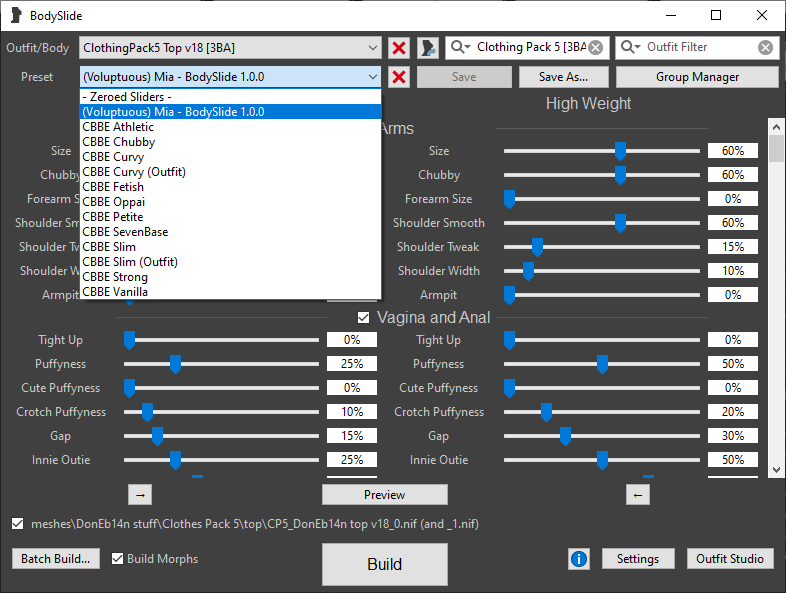Click the large Build button
Screen dimensions: 786x593
(x=384, y=564)
